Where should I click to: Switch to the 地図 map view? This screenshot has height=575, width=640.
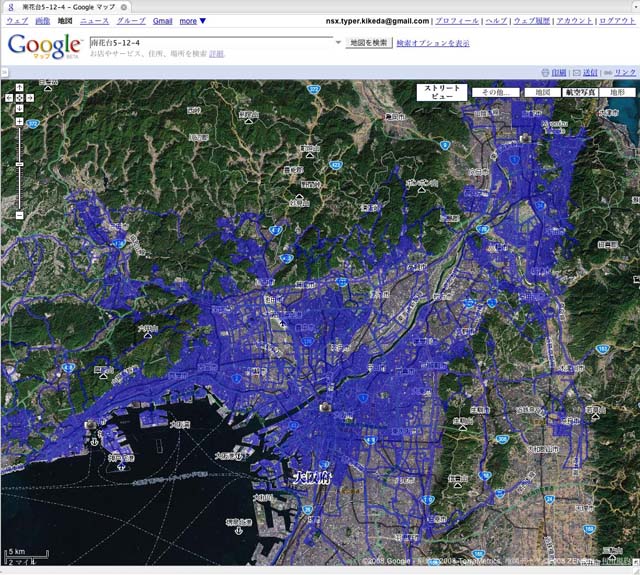(x=542, y=93)
